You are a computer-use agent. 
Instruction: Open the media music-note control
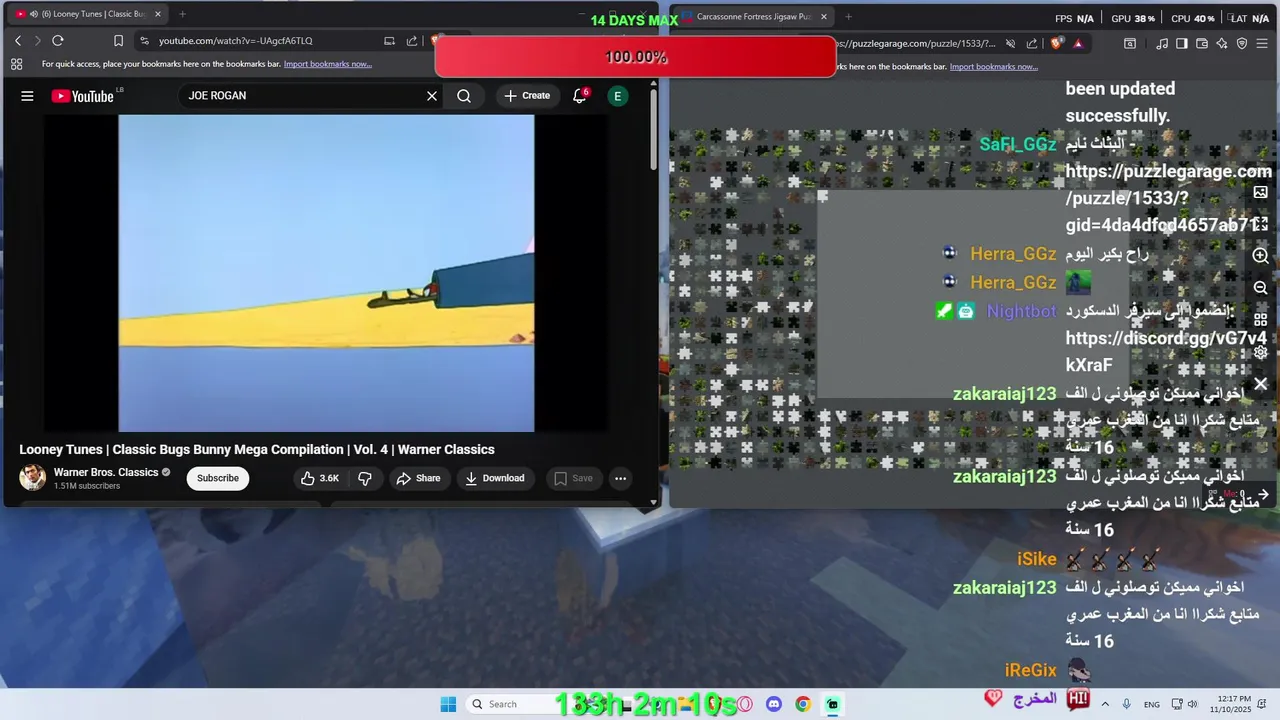tap(1162, 44)
